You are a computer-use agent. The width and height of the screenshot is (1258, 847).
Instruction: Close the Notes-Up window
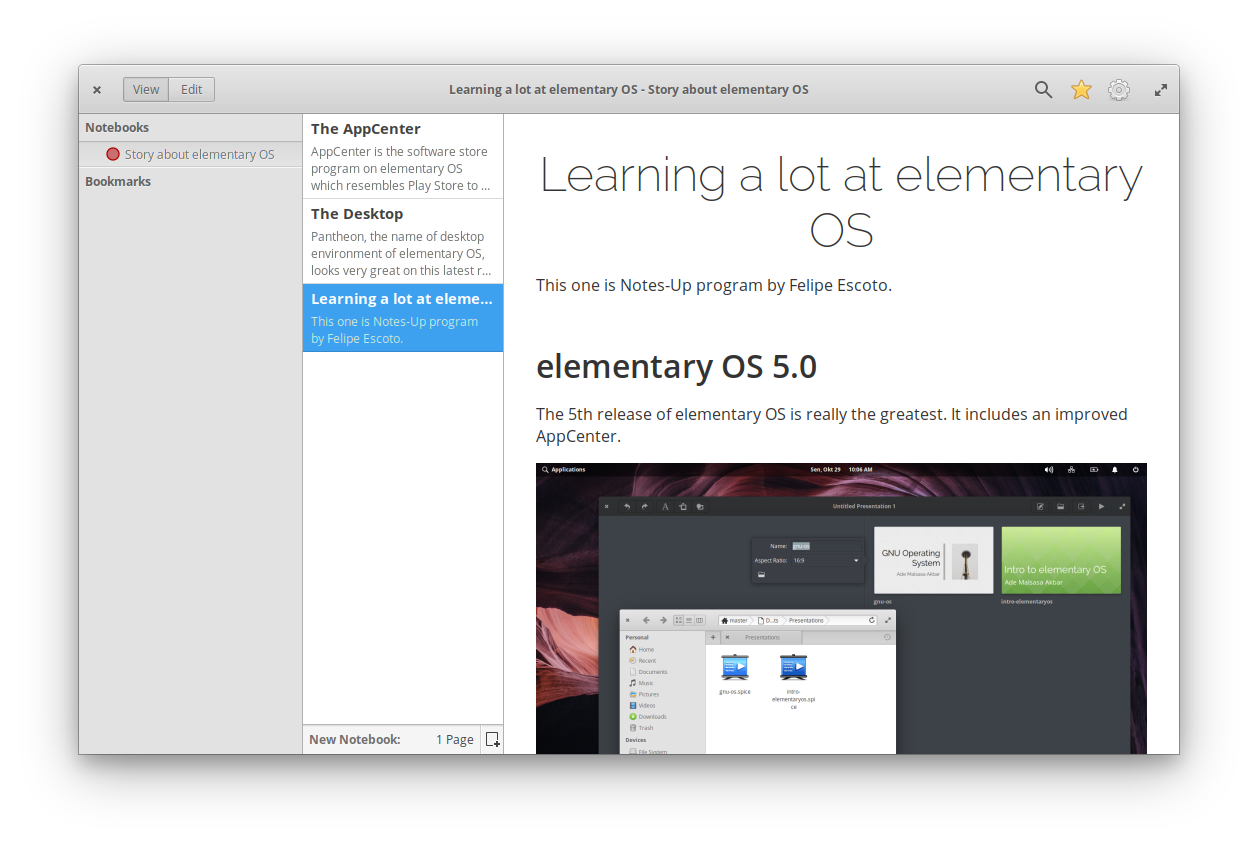97,90
